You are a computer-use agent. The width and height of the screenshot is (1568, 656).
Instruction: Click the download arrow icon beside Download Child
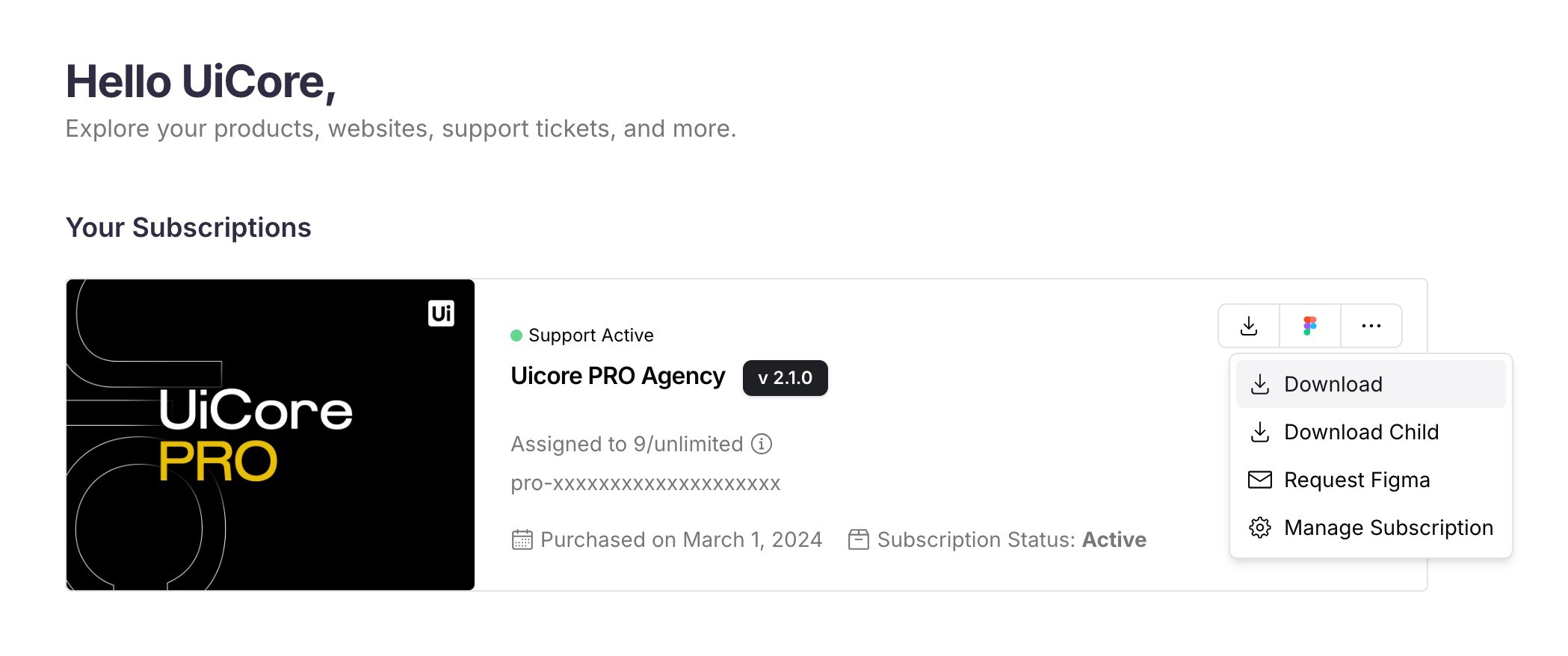pos(1260,432)
